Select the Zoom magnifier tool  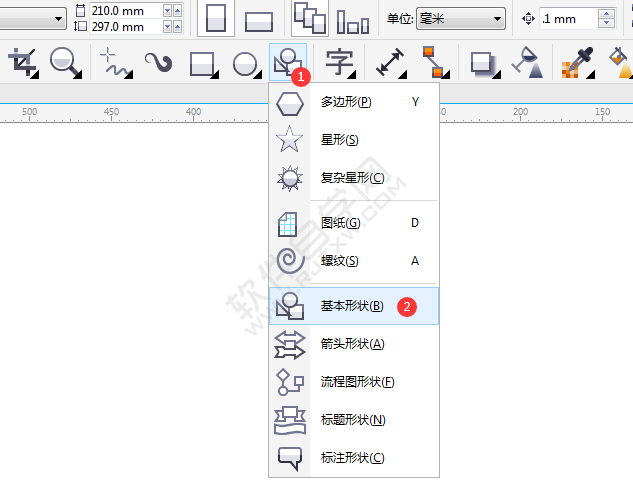66,62
